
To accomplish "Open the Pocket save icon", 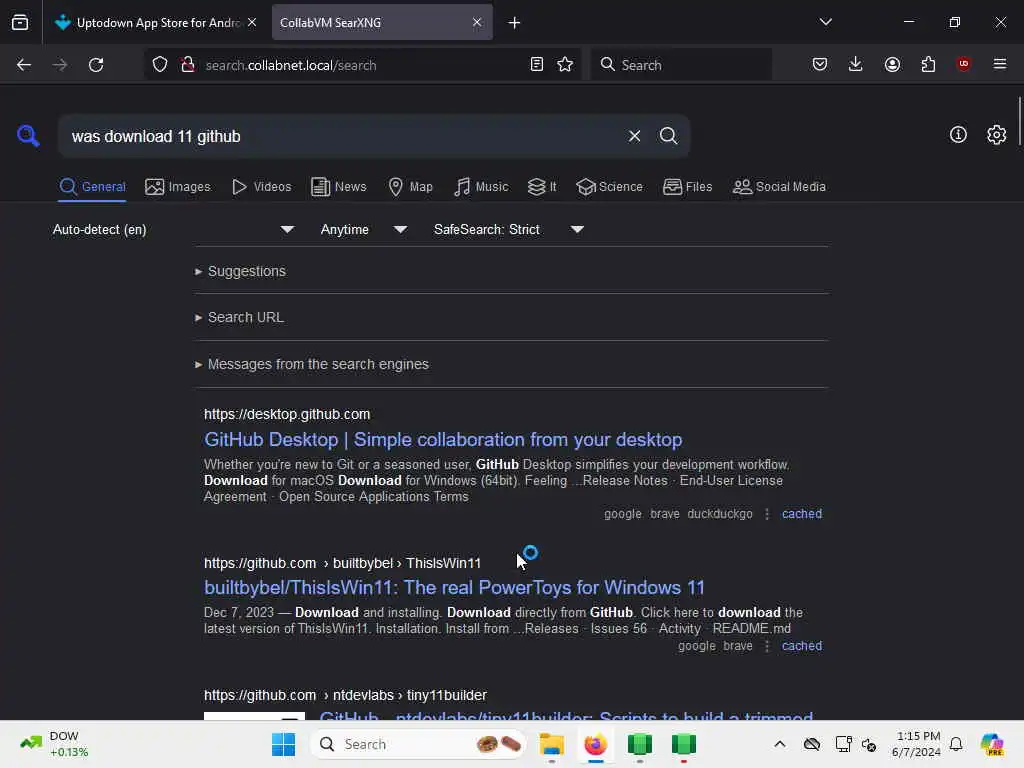I will [x=820, y=65].
